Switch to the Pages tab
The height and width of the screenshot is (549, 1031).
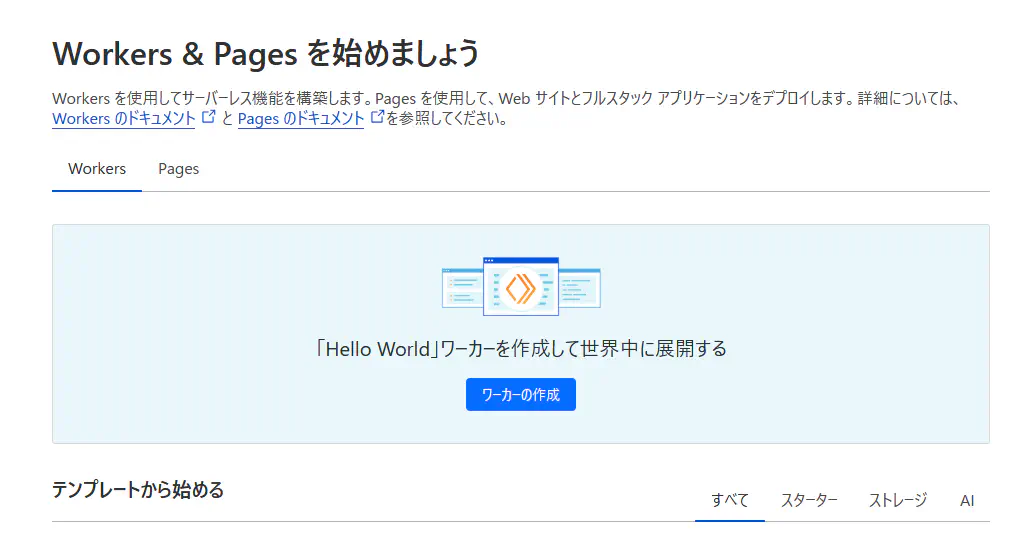click(178, 169)
